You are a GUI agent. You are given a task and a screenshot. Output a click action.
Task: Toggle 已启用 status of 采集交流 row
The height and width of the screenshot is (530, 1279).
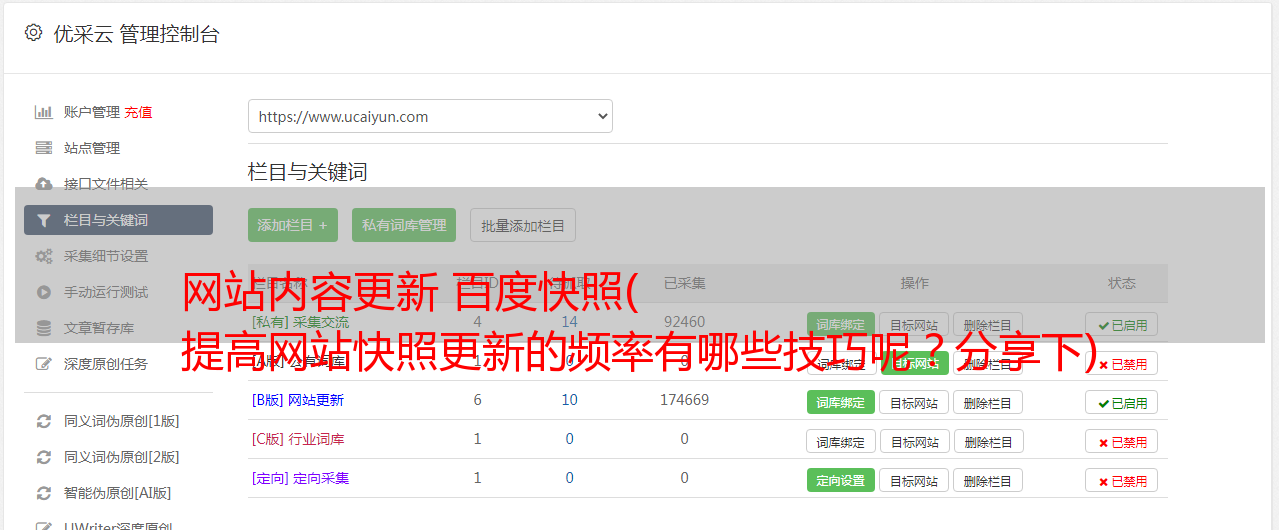(1122, 325)
